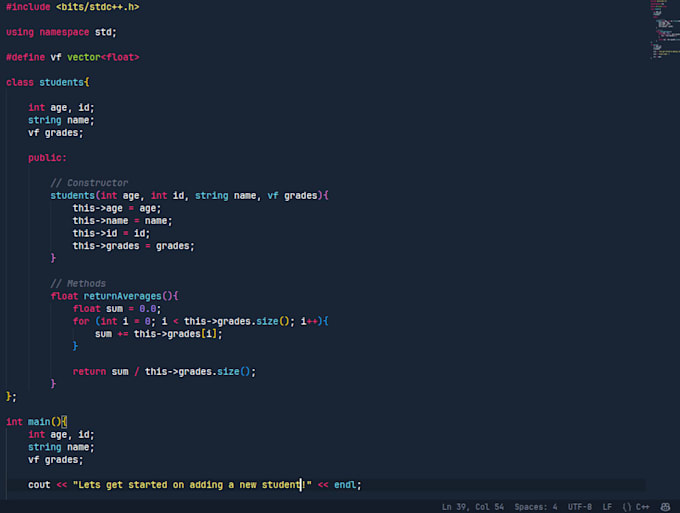Image resolution: width=680 pixels, height=513 pixels.
Task: Click the closing }; of the class
Action: tap(11, 397)
